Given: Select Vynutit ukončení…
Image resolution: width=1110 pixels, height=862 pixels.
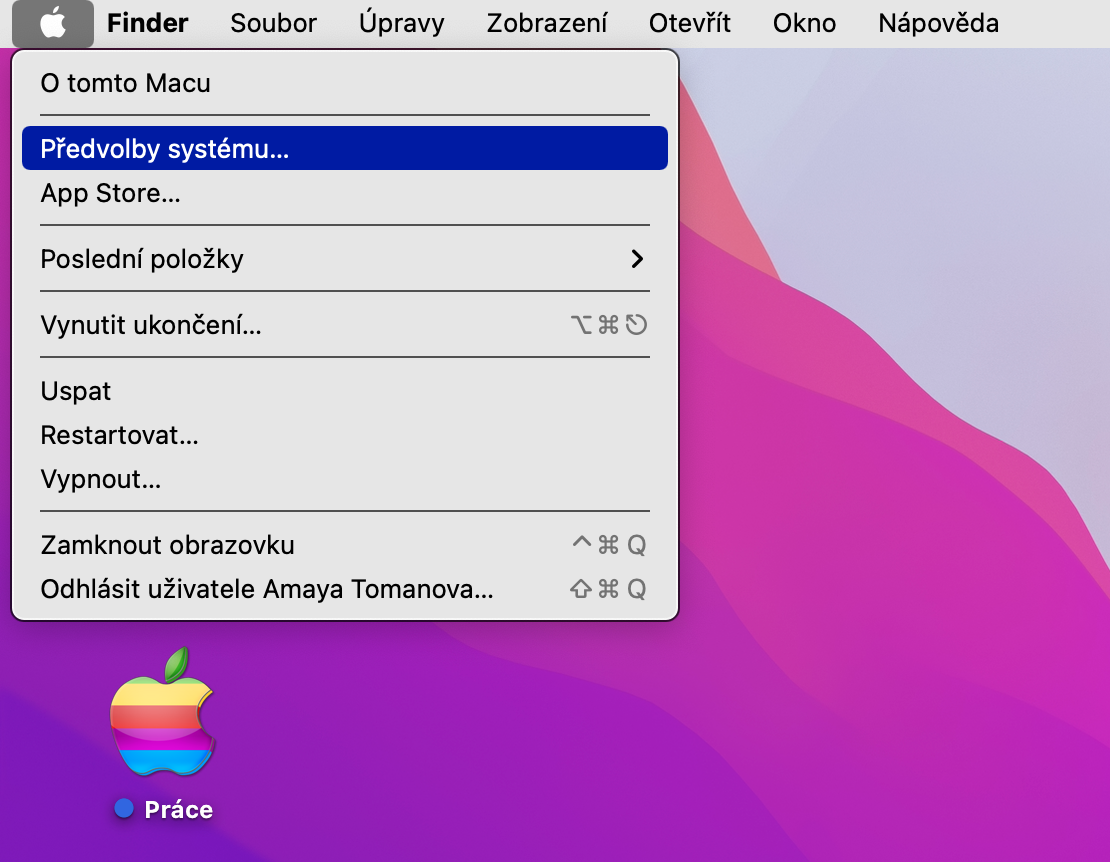Looking at the screenshot, I should coord(345,325).
